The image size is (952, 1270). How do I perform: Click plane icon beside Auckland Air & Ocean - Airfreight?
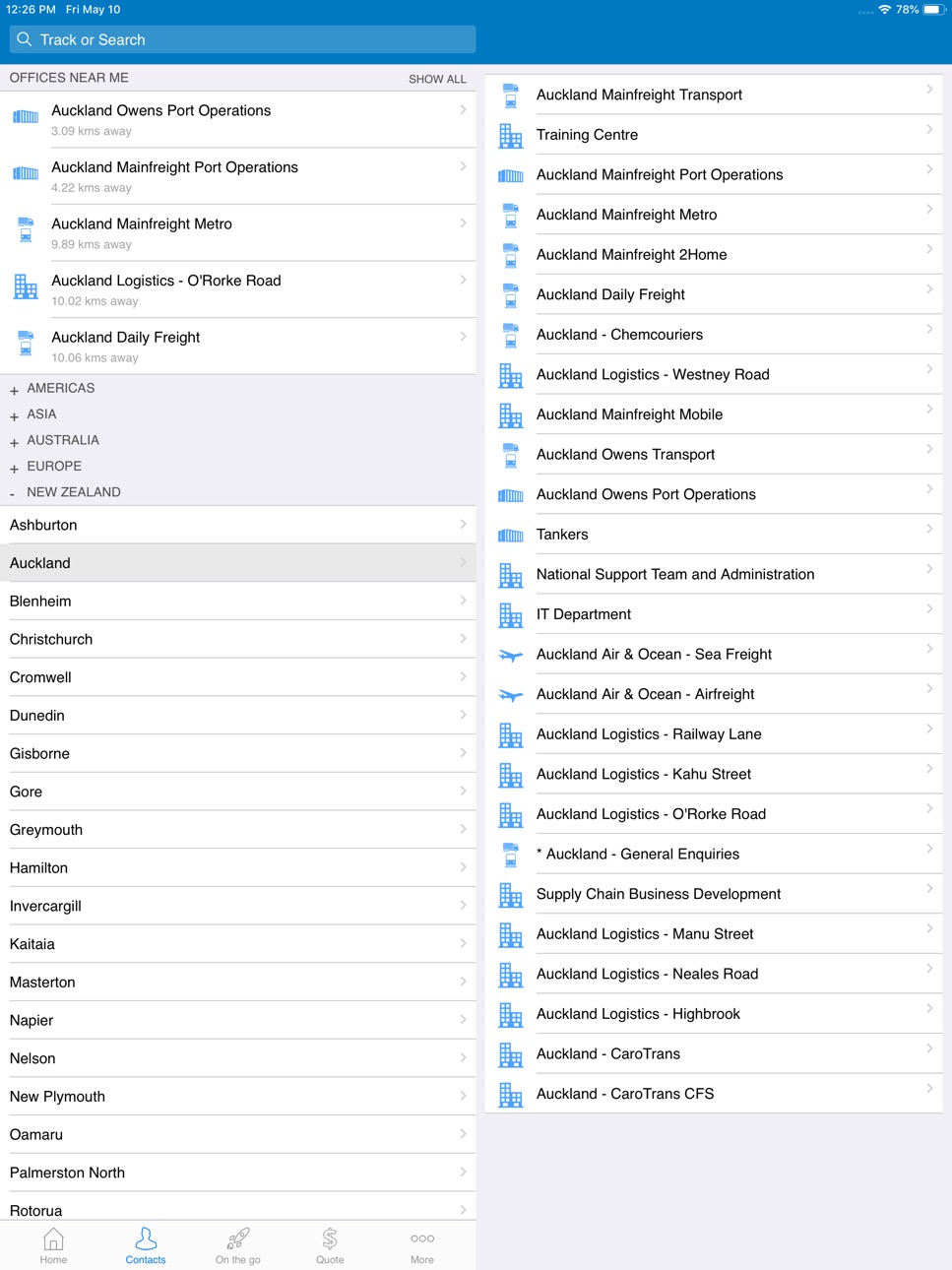pyautogui.click(x=510, y=695)
